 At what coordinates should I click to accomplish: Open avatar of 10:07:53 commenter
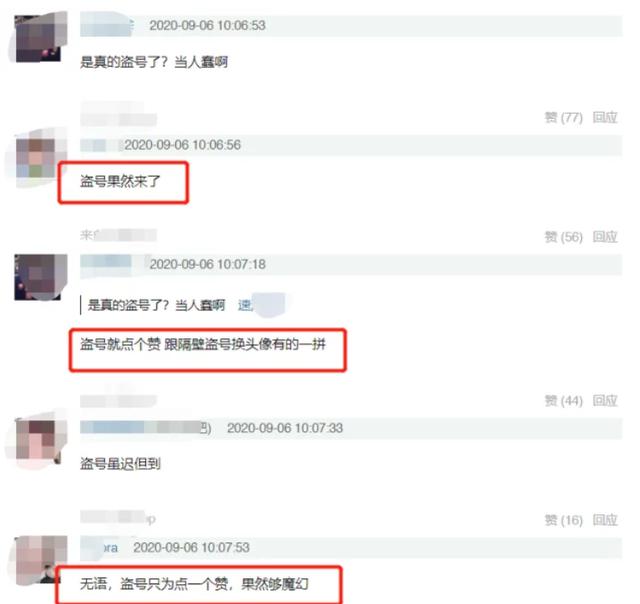(39, 560)
